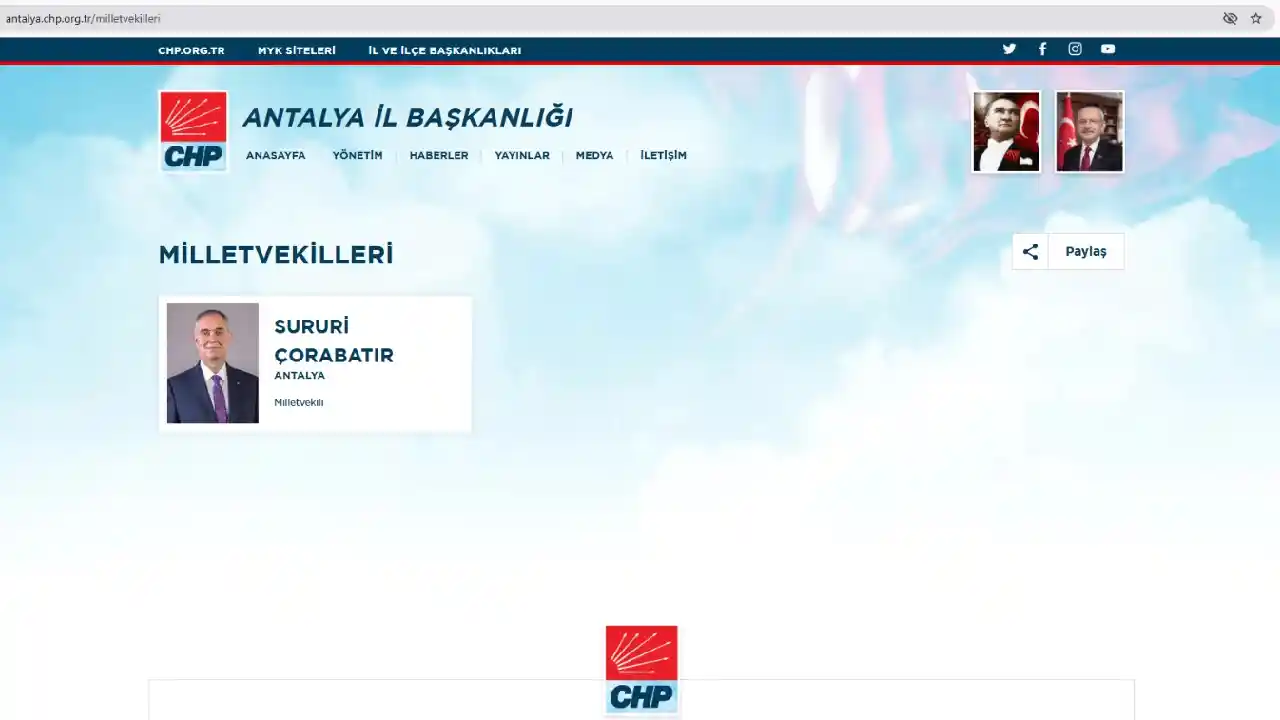The height and width of the screenshot is (720, 1280).
Task: Click Sururi Çorabatır portrait photo
Action: tap(213, 363)
